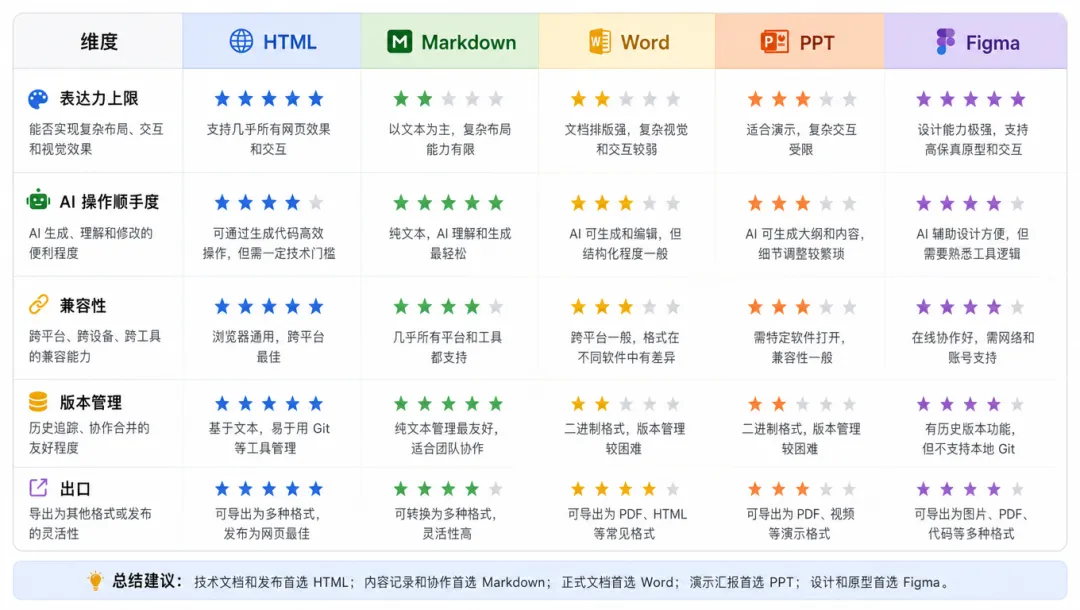Click the description 历史追踪、协作合并的友好程度
This screenshot has height=610, width=1080.
(89, 437)
